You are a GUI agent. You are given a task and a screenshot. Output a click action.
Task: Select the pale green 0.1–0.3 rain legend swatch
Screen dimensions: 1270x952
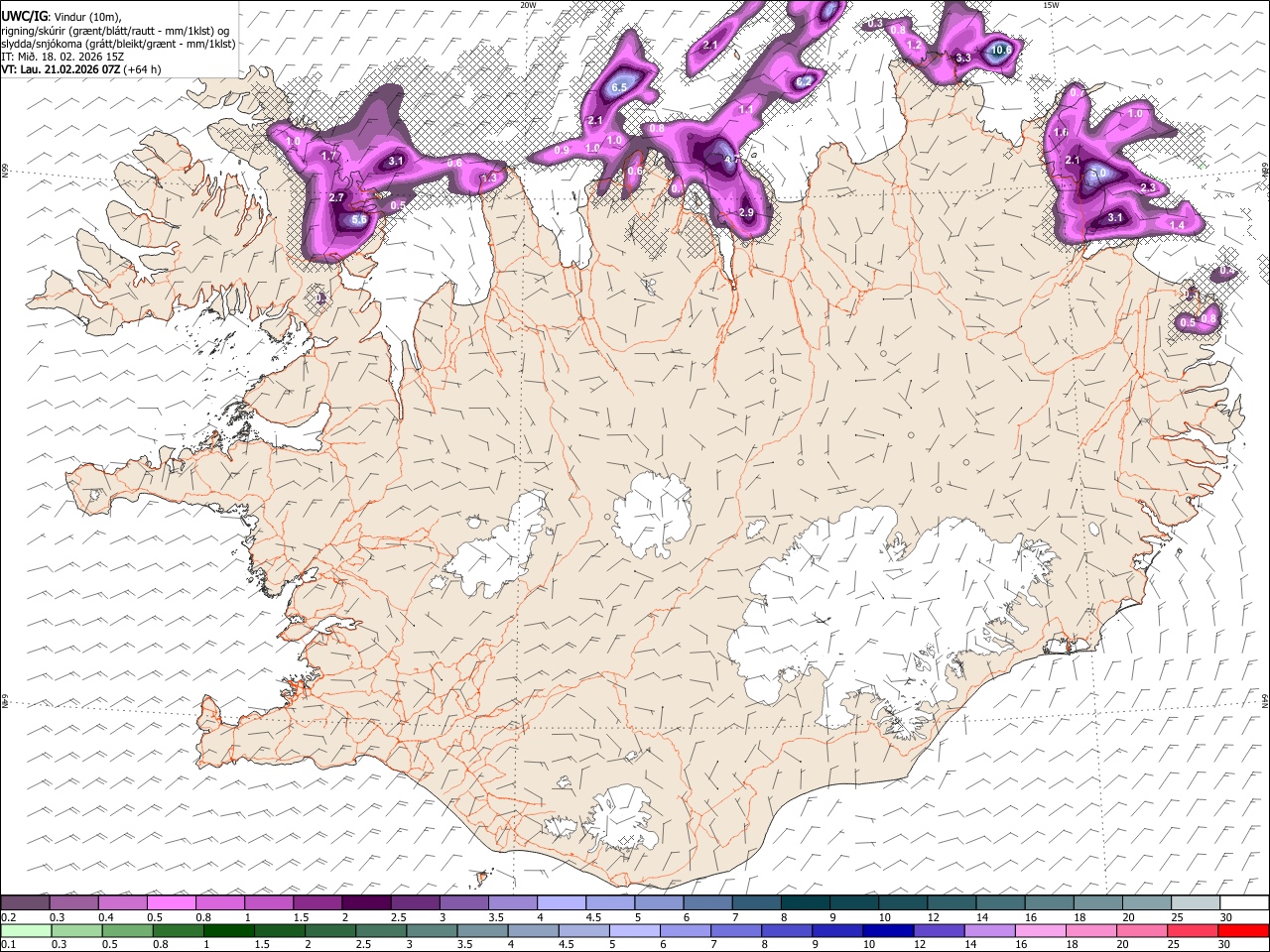25,930
